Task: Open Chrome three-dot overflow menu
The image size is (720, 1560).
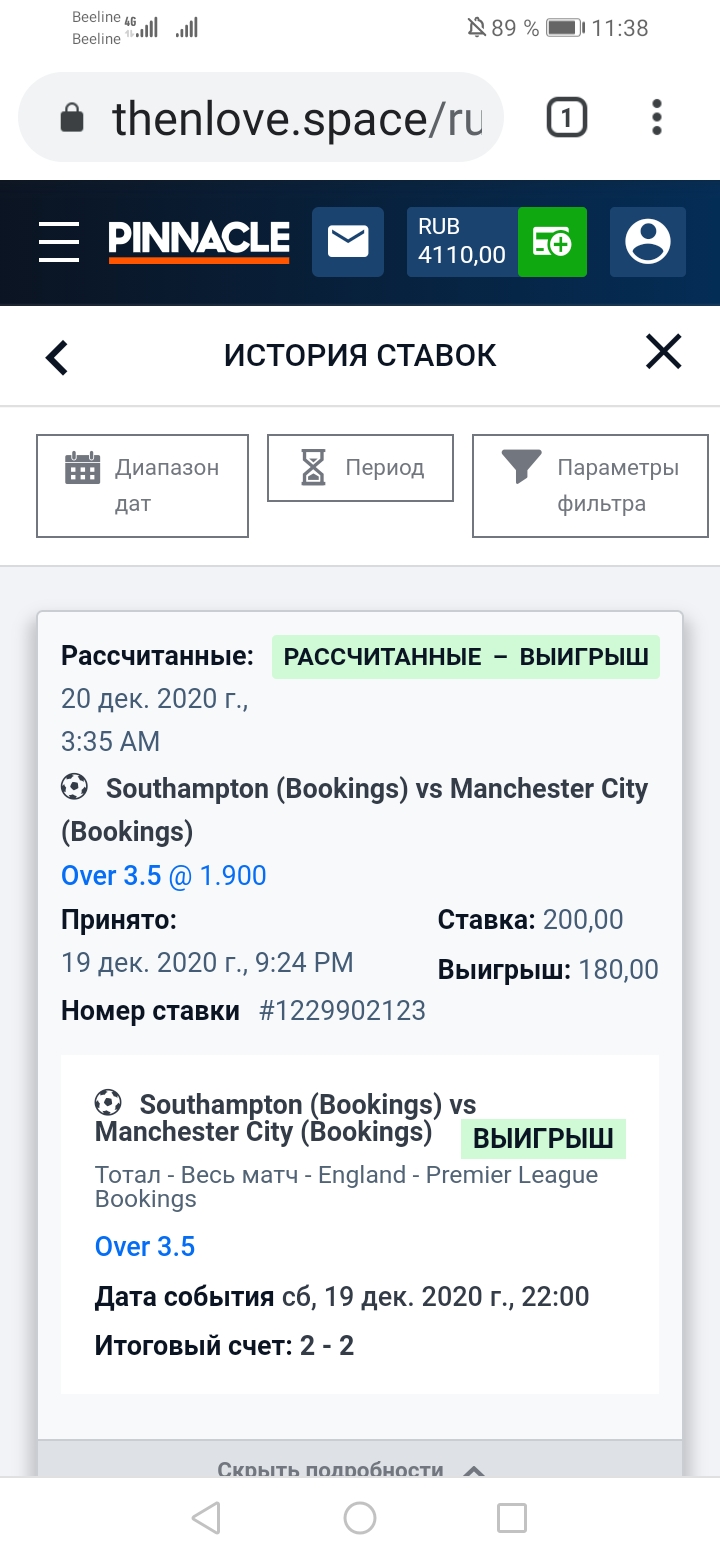Action: (657, 118)
